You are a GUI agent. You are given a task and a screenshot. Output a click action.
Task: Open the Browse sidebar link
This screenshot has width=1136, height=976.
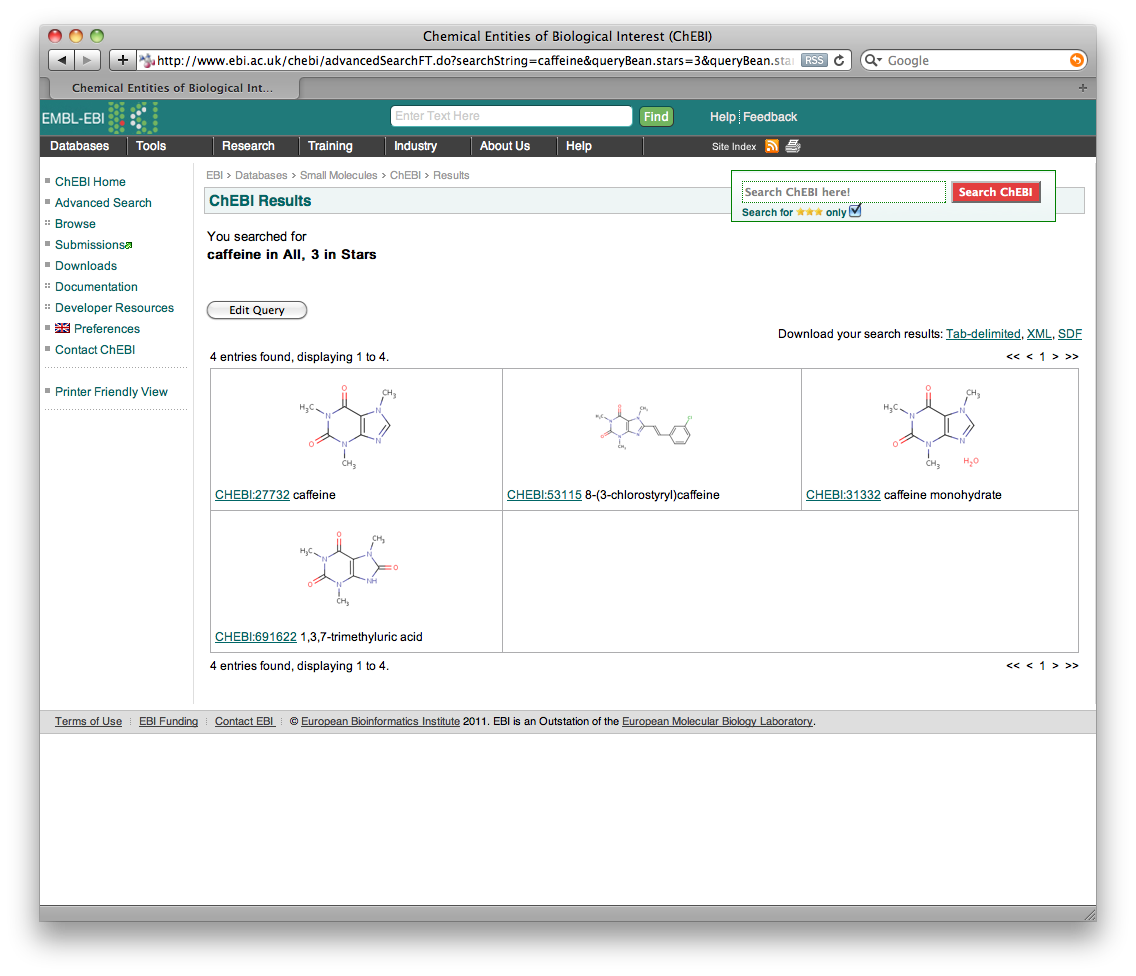click(x=75, y=224)
